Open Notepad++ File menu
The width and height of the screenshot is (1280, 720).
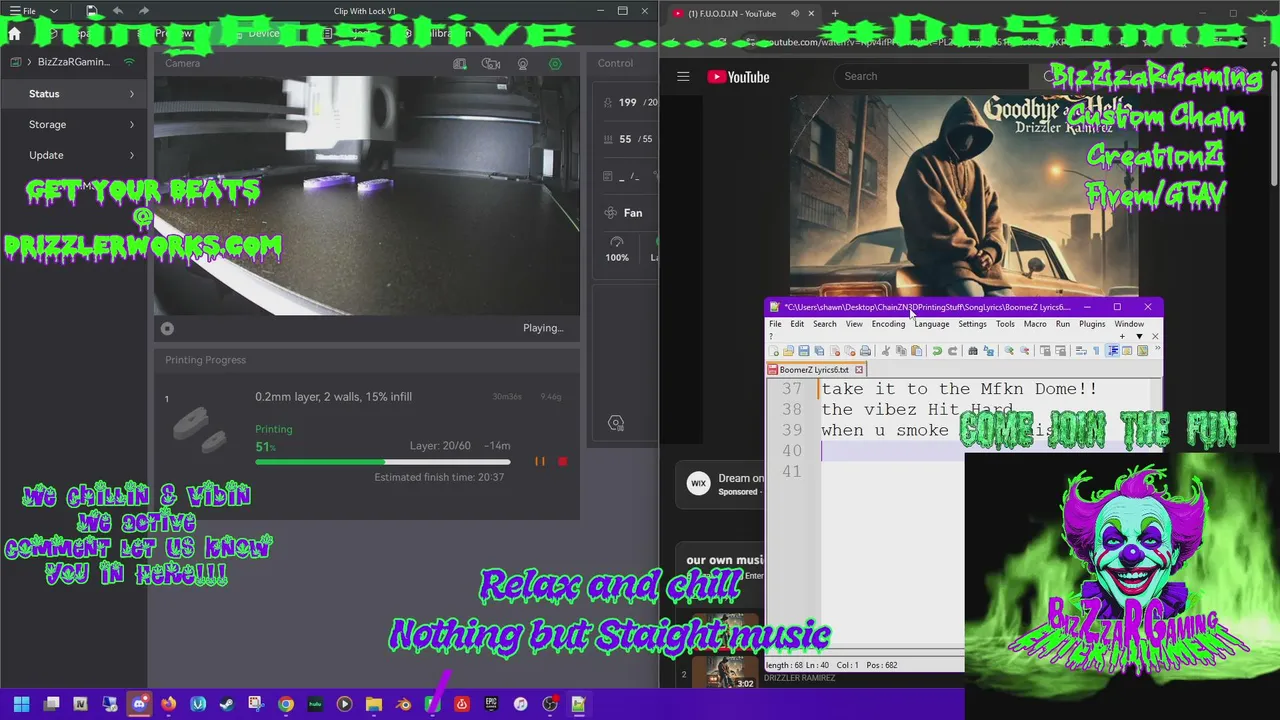click(x=775, y=324)
